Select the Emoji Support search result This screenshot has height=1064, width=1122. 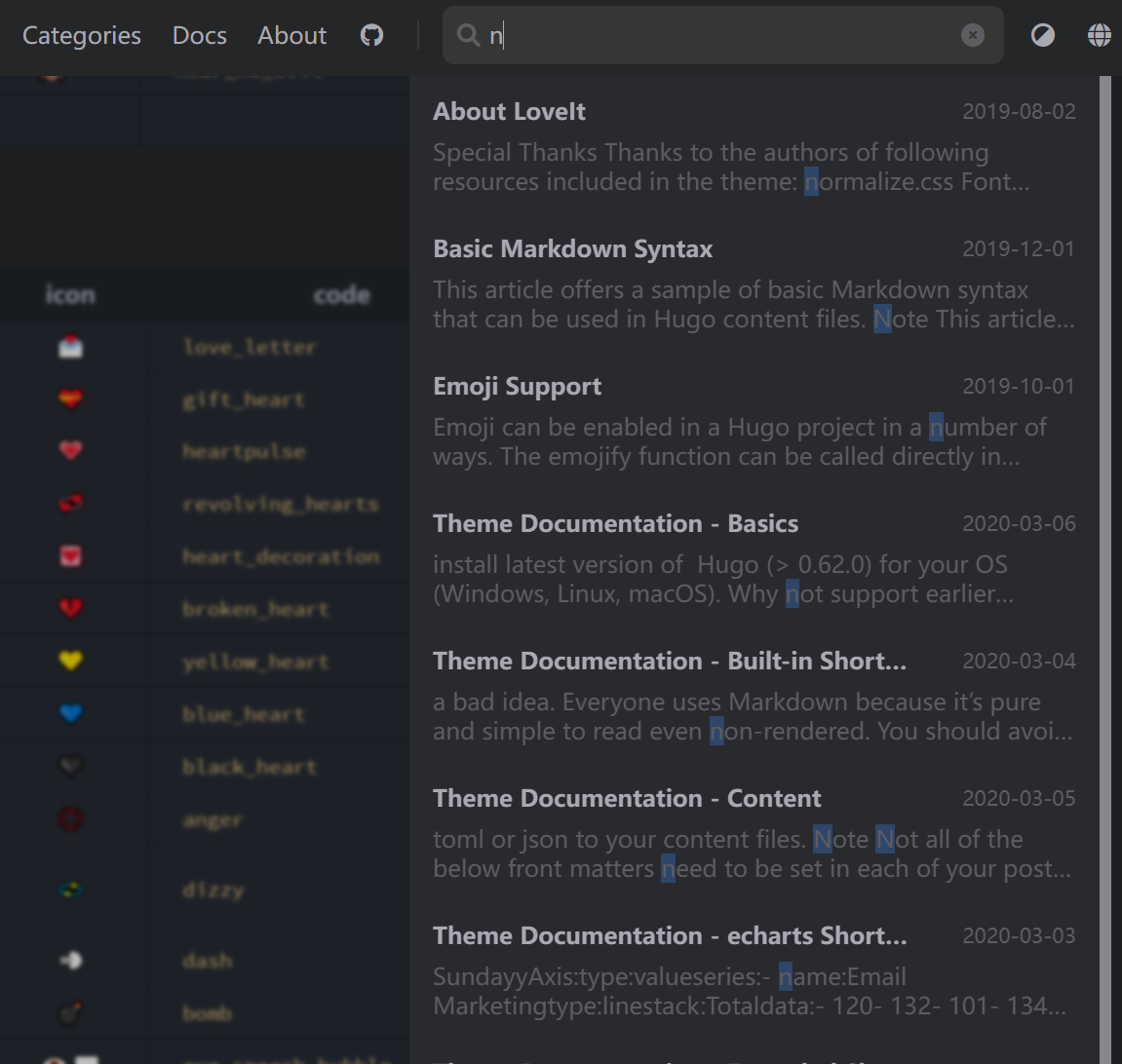coord(517,386)
